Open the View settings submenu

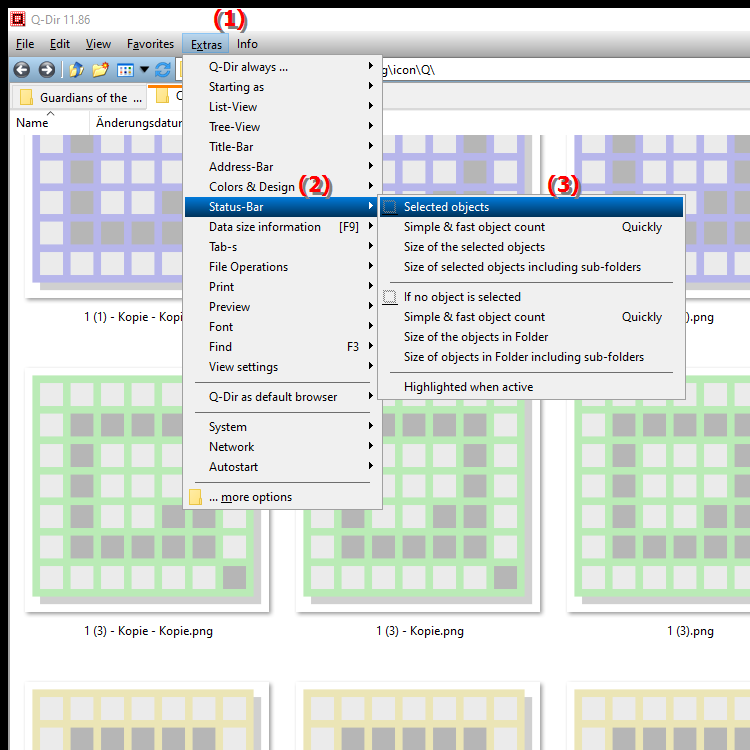pyautogui.click(x=283, y=367)
